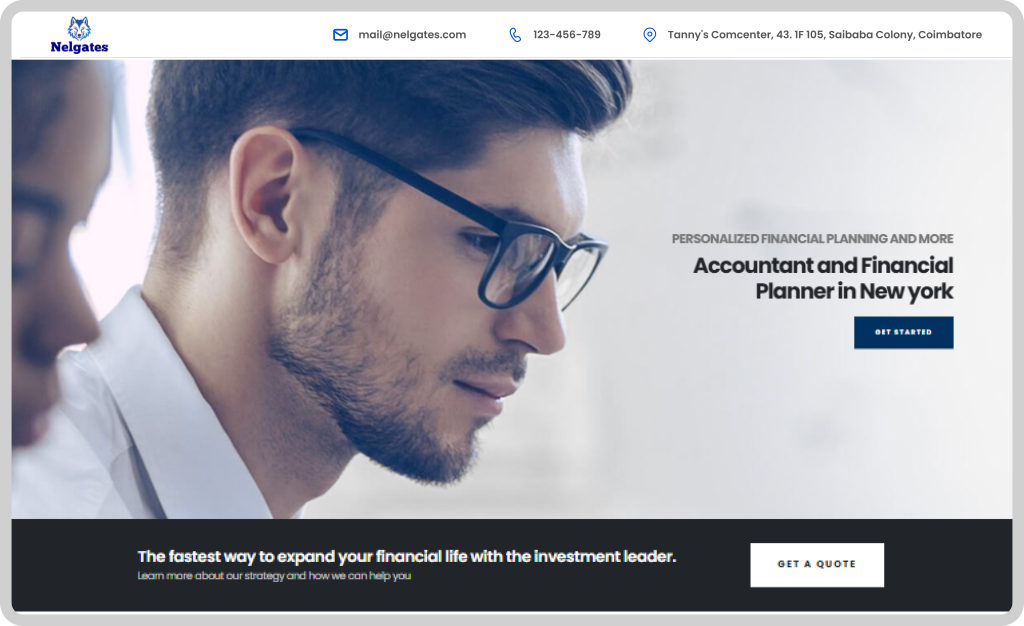Click the phone handset icon
The width and height of the screenshot is (1024, 626).
point(515,35)
